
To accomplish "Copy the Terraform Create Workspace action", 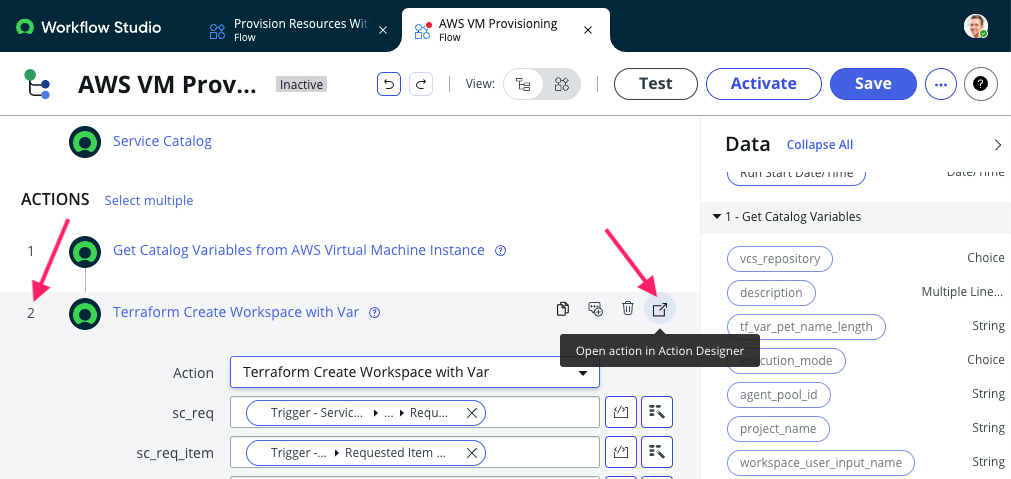I will (x=563, y=309).
